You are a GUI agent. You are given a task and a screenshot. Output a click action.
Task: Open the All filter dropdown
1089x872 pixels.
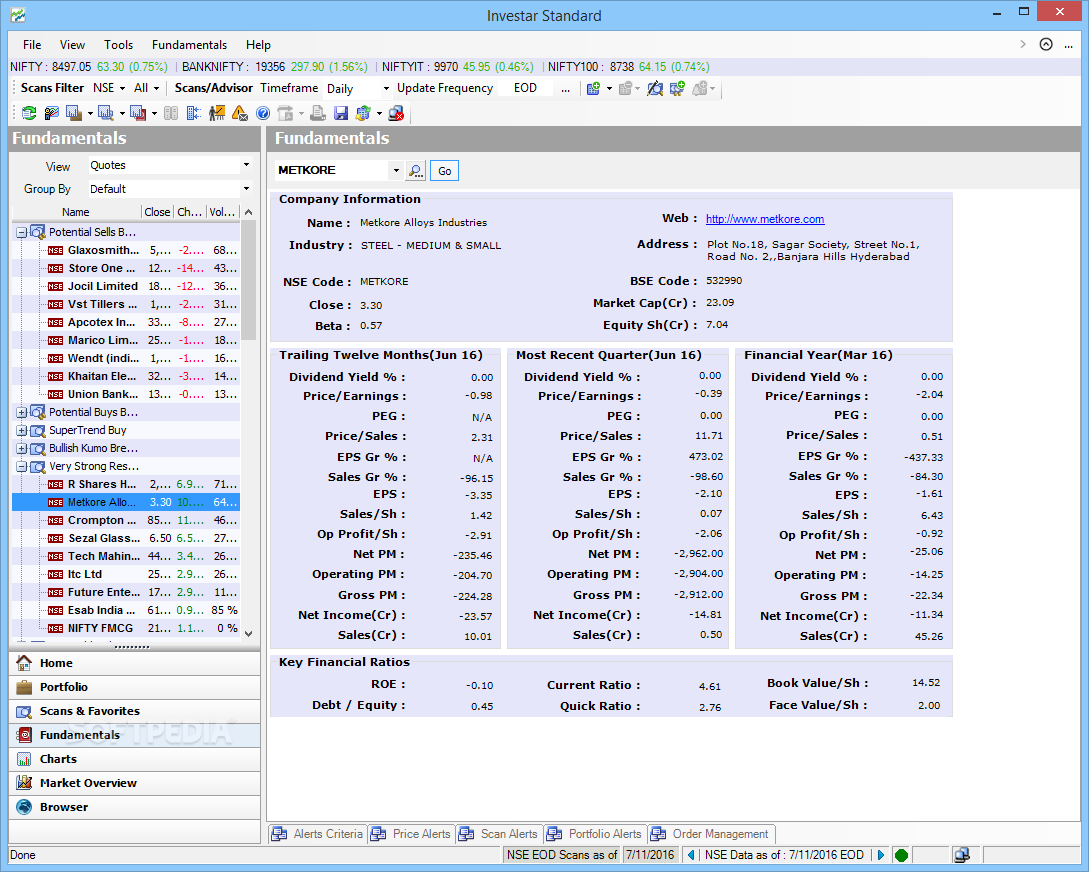pos(147,88)
